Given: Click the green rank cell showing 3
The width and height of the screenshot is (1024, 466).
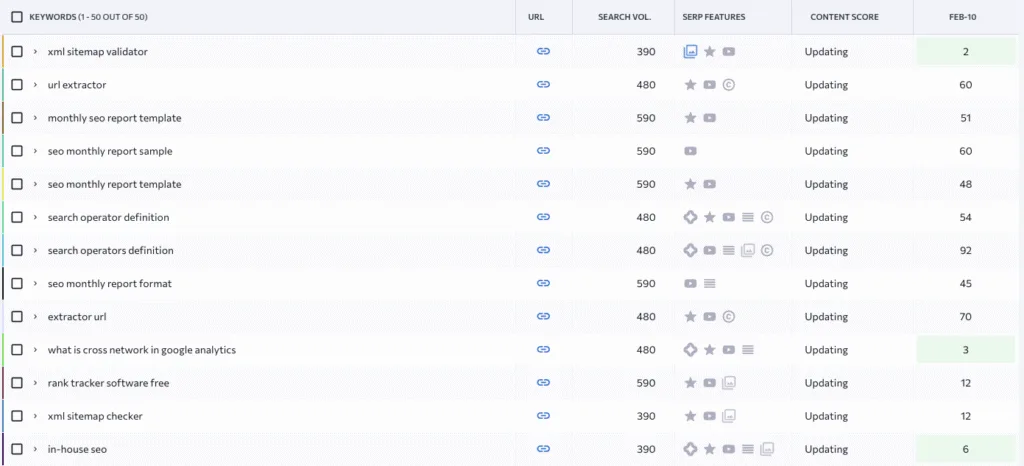Looking at the screenshot, I should (966, 350).
